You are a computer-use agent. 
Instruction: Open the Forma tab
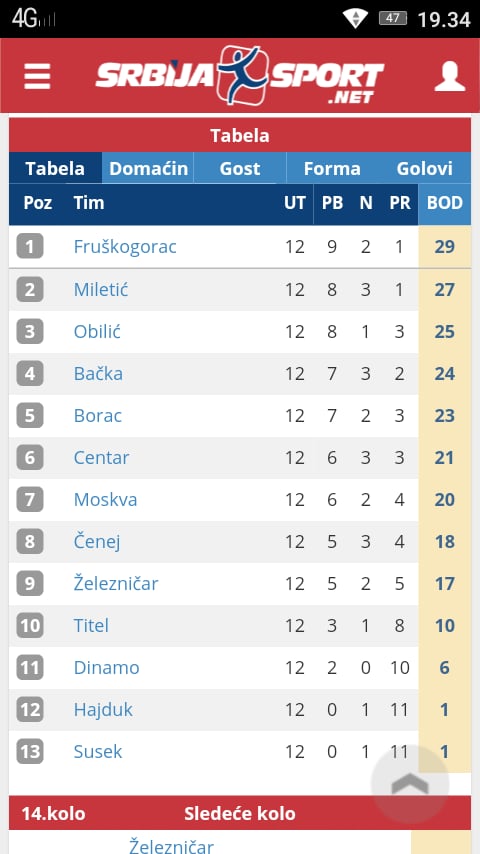(332, 168)
